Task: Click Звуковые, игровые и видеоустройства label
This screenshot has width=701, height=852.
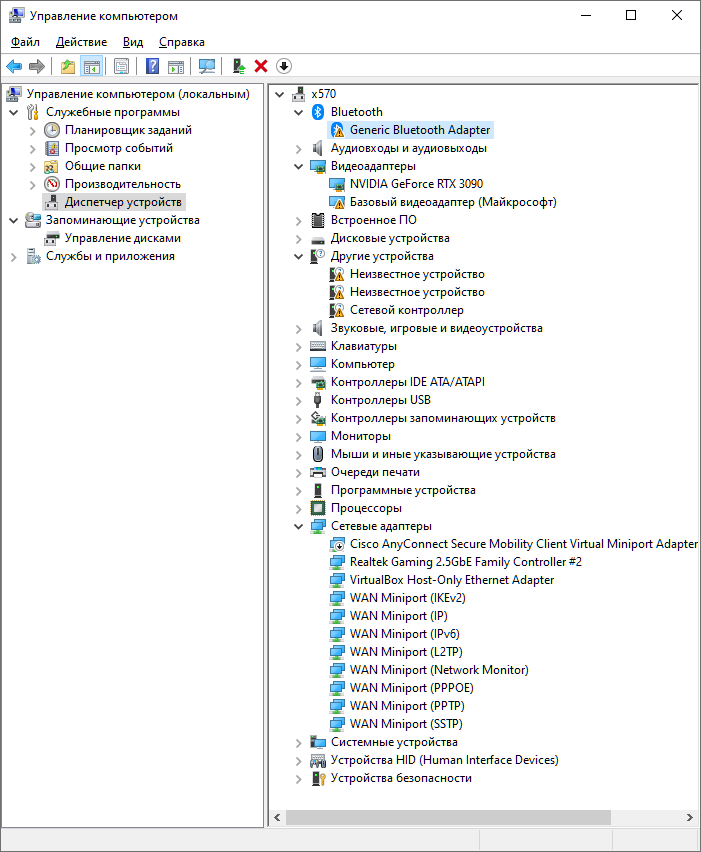Action: click(x=436, y=328)
